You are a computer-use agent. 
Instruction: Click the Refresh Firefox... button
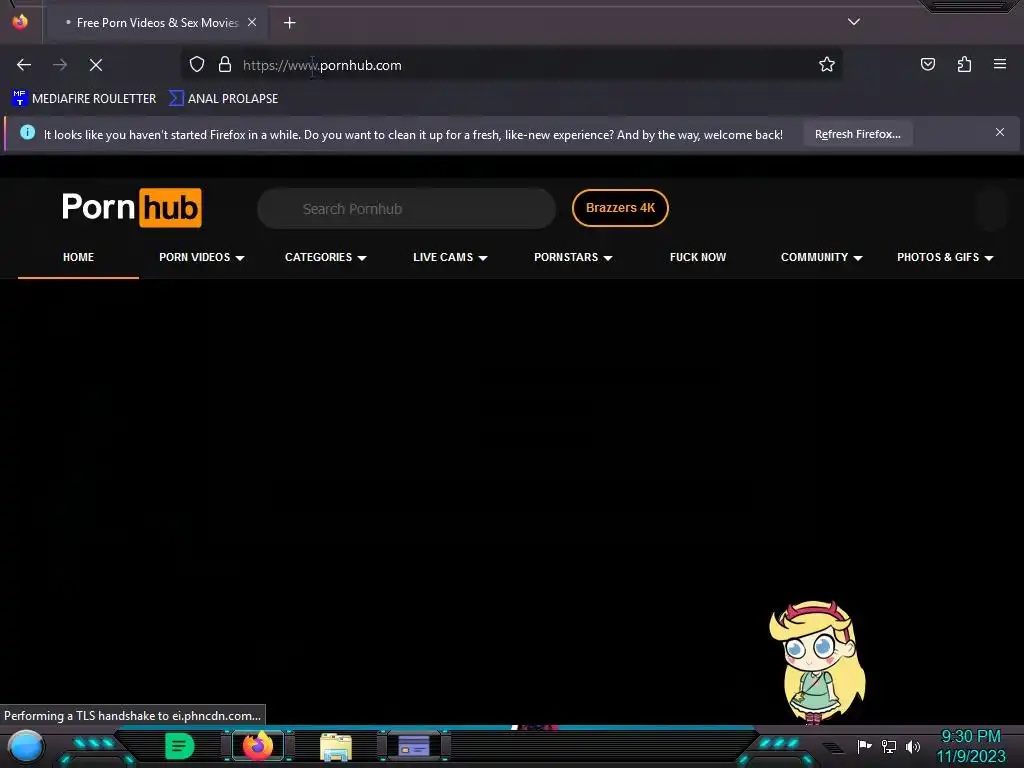(x=857, y=134)
